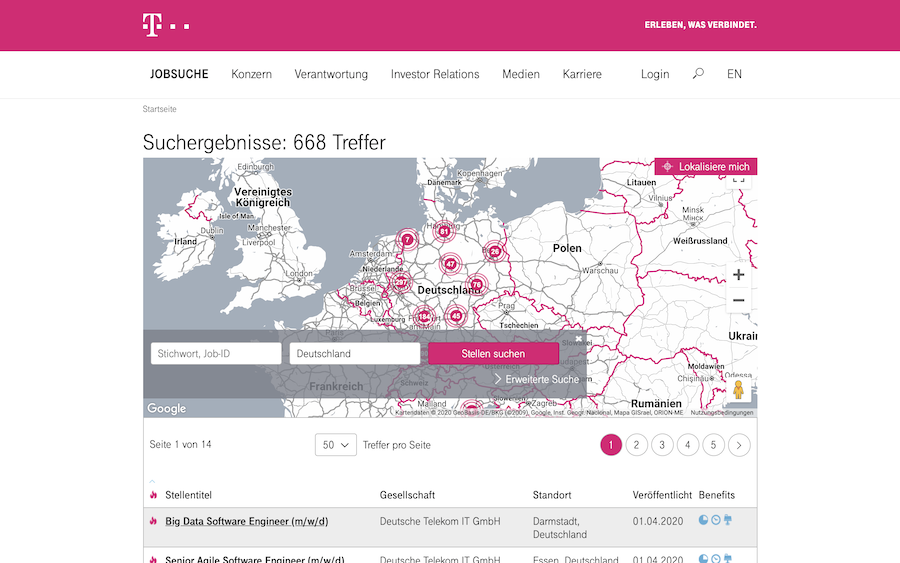Go to results page 3
900x563 pixels.
(662, 445)
